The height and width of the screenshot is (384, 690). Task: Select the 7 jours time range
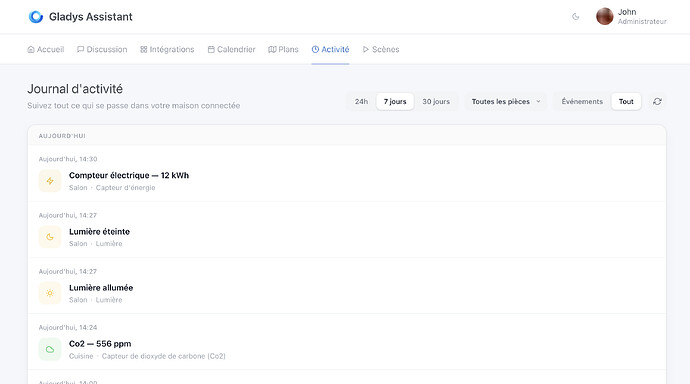point(395,102)
